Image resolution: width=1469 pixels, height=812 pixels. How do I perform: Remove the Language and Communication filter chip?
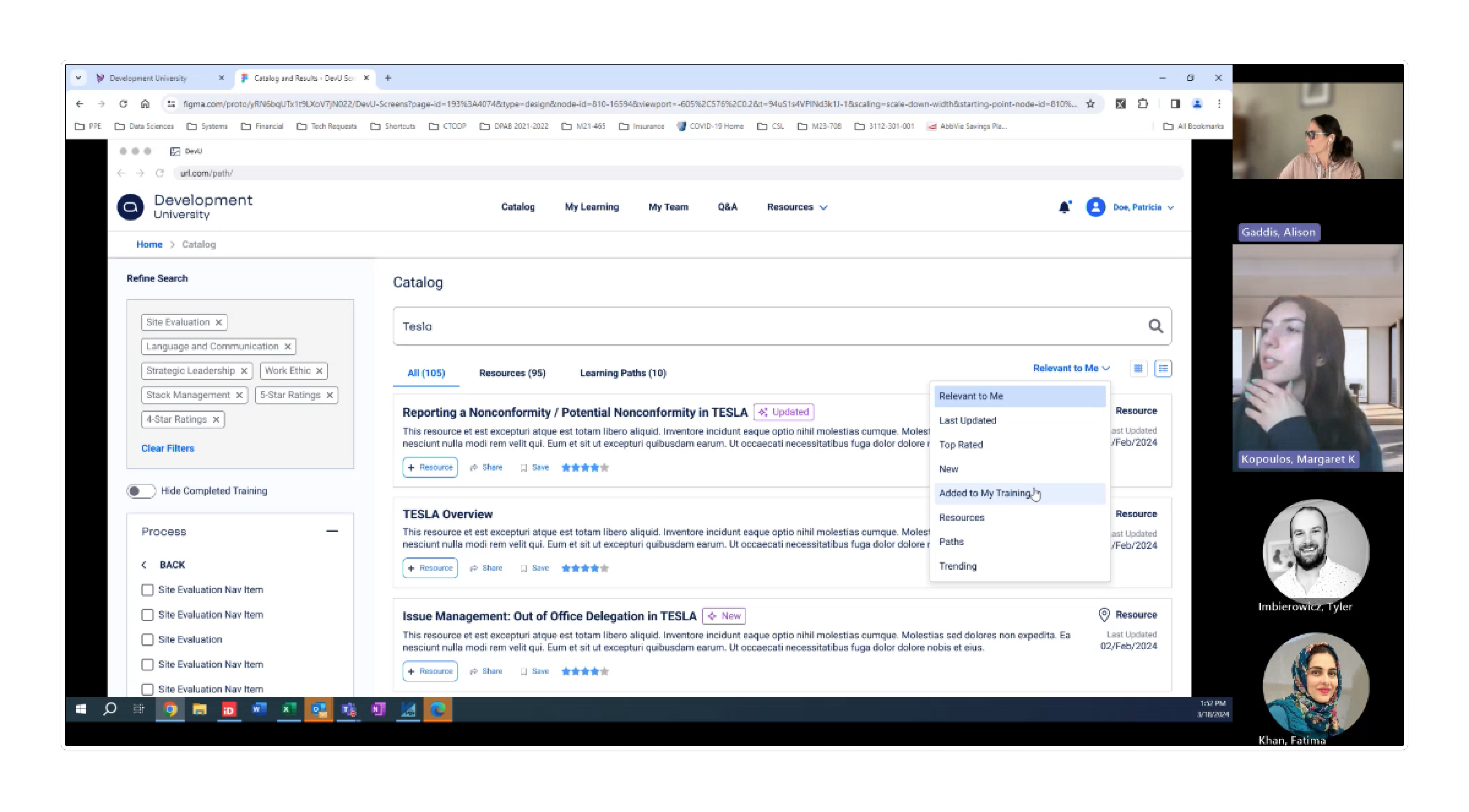tap(288, 346)
